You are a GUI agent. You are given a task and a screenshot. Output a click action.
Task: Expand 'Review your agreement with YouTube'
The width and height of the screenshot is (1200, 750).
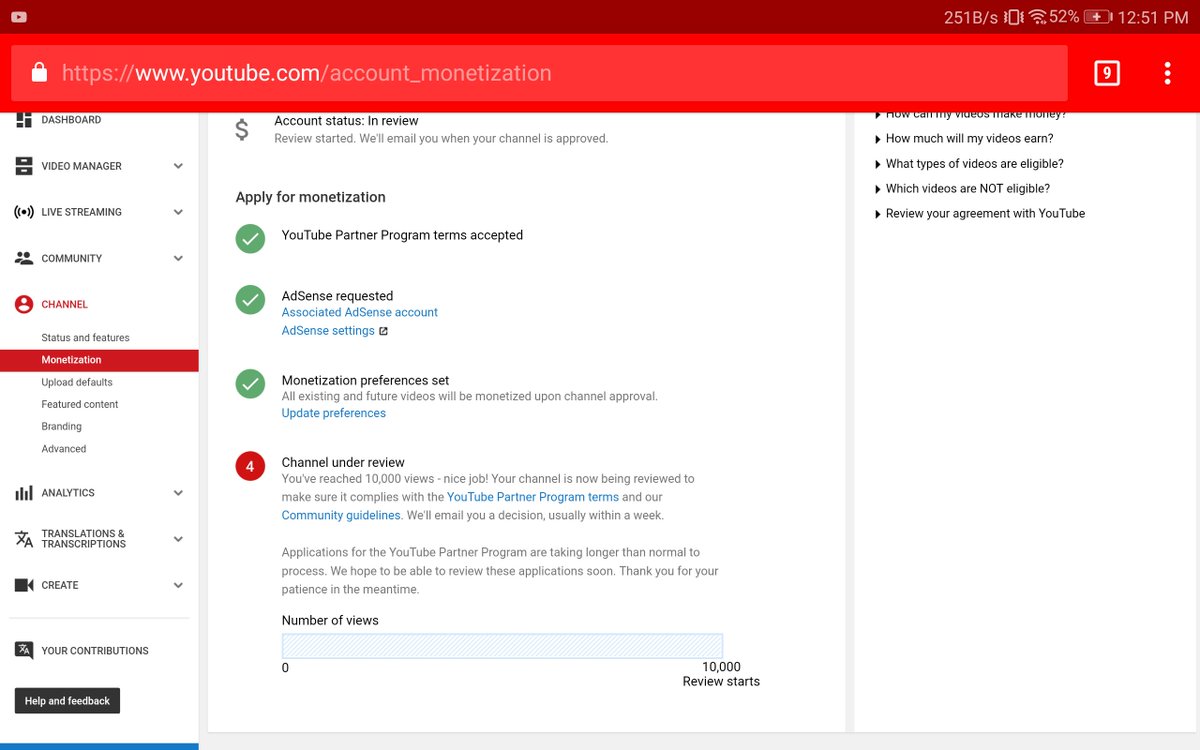980,214
